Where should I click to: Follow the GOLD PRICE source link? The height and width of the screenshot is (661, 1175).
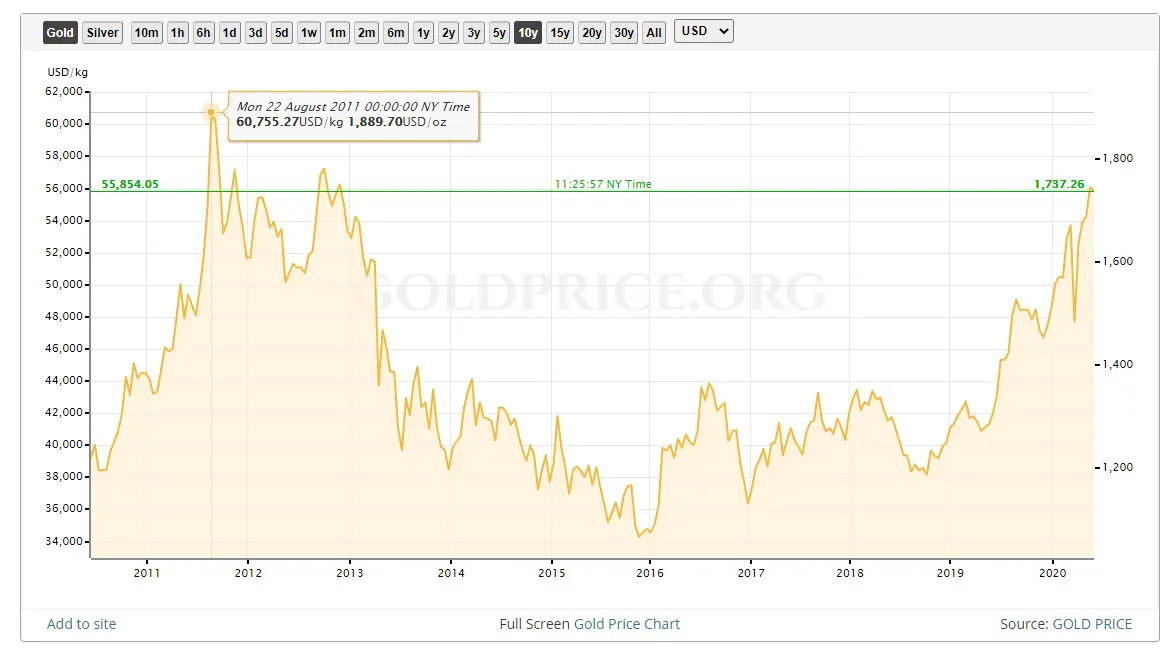pyautogui.click(x=1092, y=624)
